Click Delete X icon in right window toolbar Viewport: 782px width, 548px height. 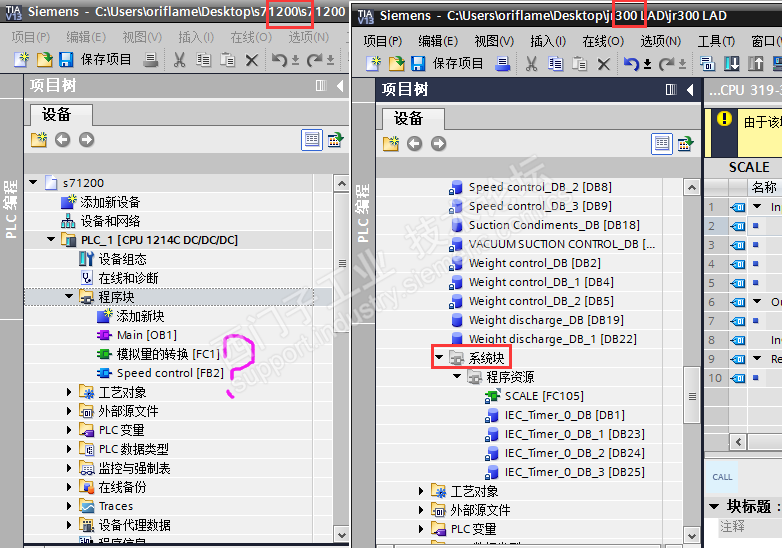(x=604, y=64)
